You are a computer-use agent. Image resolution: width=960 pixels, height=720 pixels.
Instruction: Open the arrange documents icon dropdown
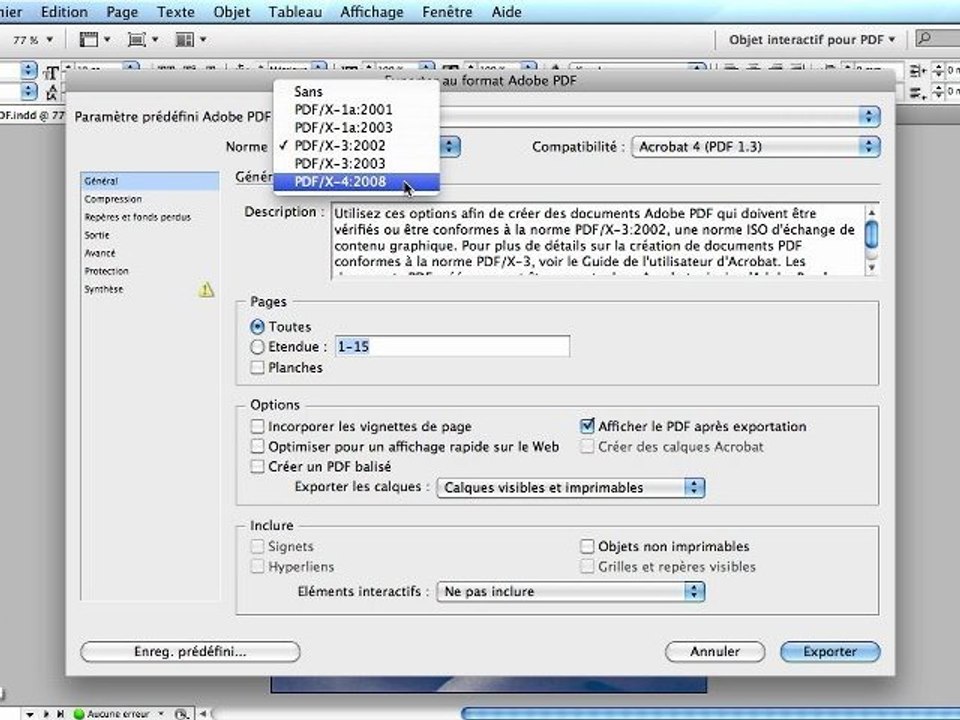tap(190, 40)
